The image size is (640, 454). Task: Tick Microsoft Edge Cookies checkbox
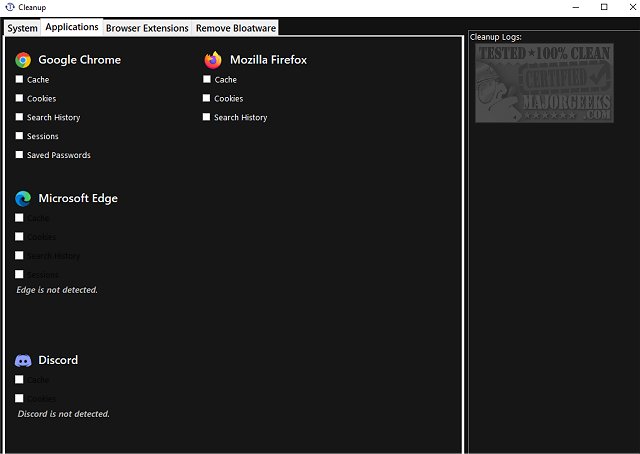coord(19,236)
